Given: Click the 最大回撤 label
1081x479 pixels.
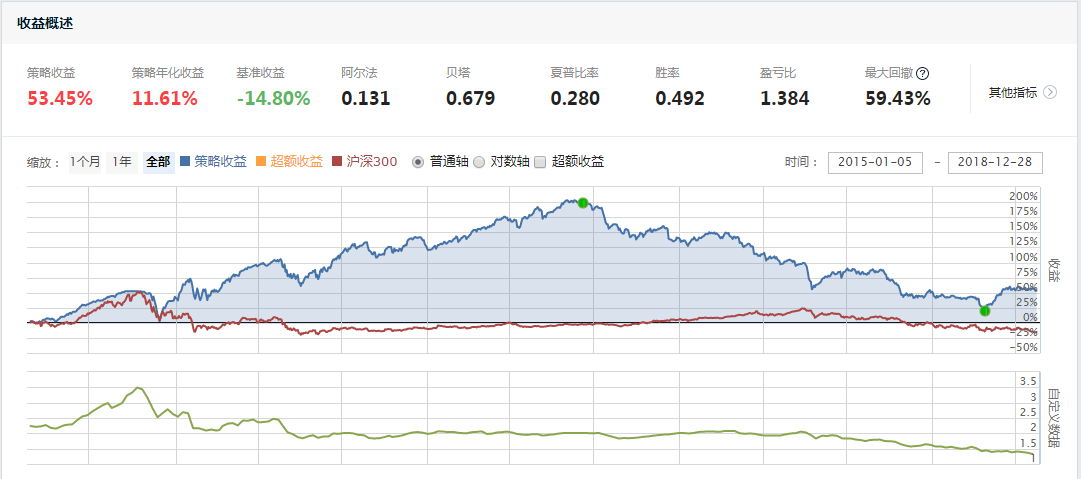Looking at the screenshot, I should click(x=890, y=73).
